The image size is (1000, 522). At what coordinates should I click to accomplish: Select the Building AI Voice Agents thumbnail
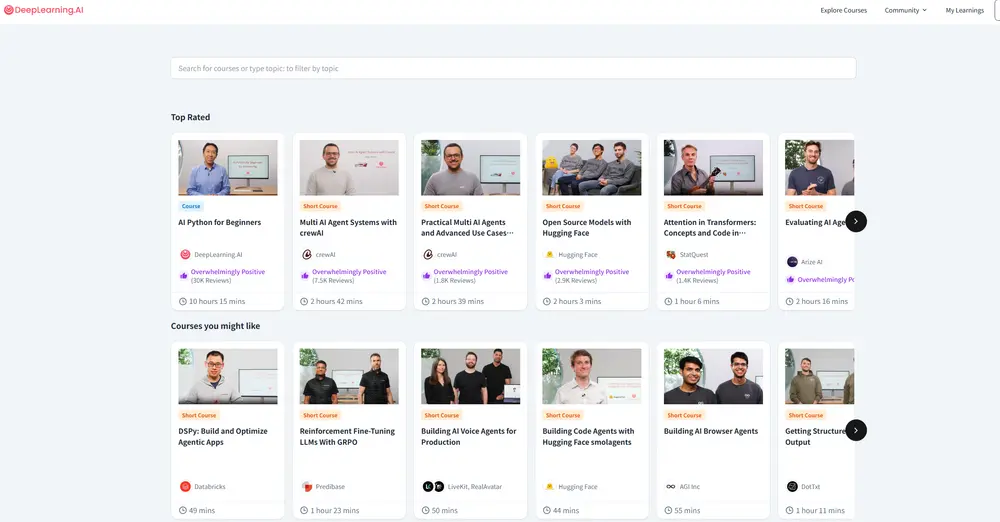coord(470,376)
